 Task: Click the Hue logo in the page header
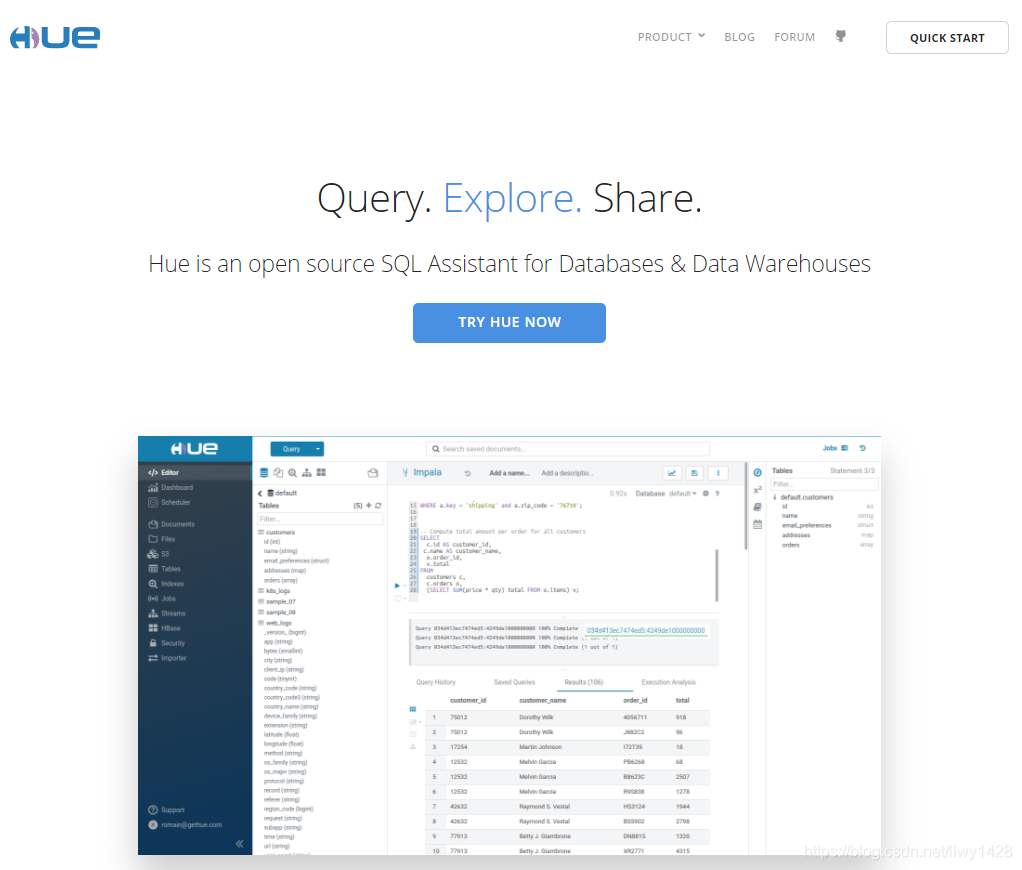[x=55, y=37]
